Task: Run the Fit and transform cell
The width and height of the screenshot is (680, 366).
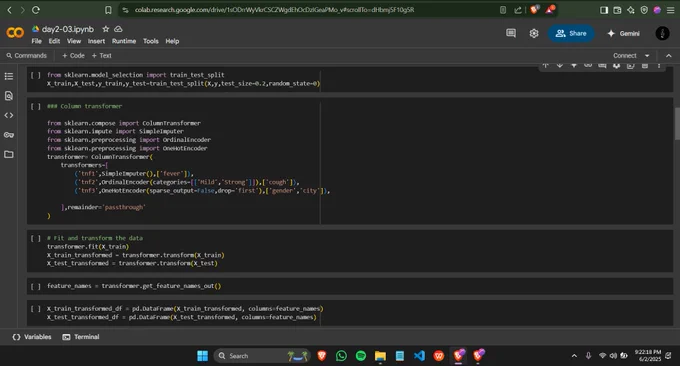Action: point(36,238)
